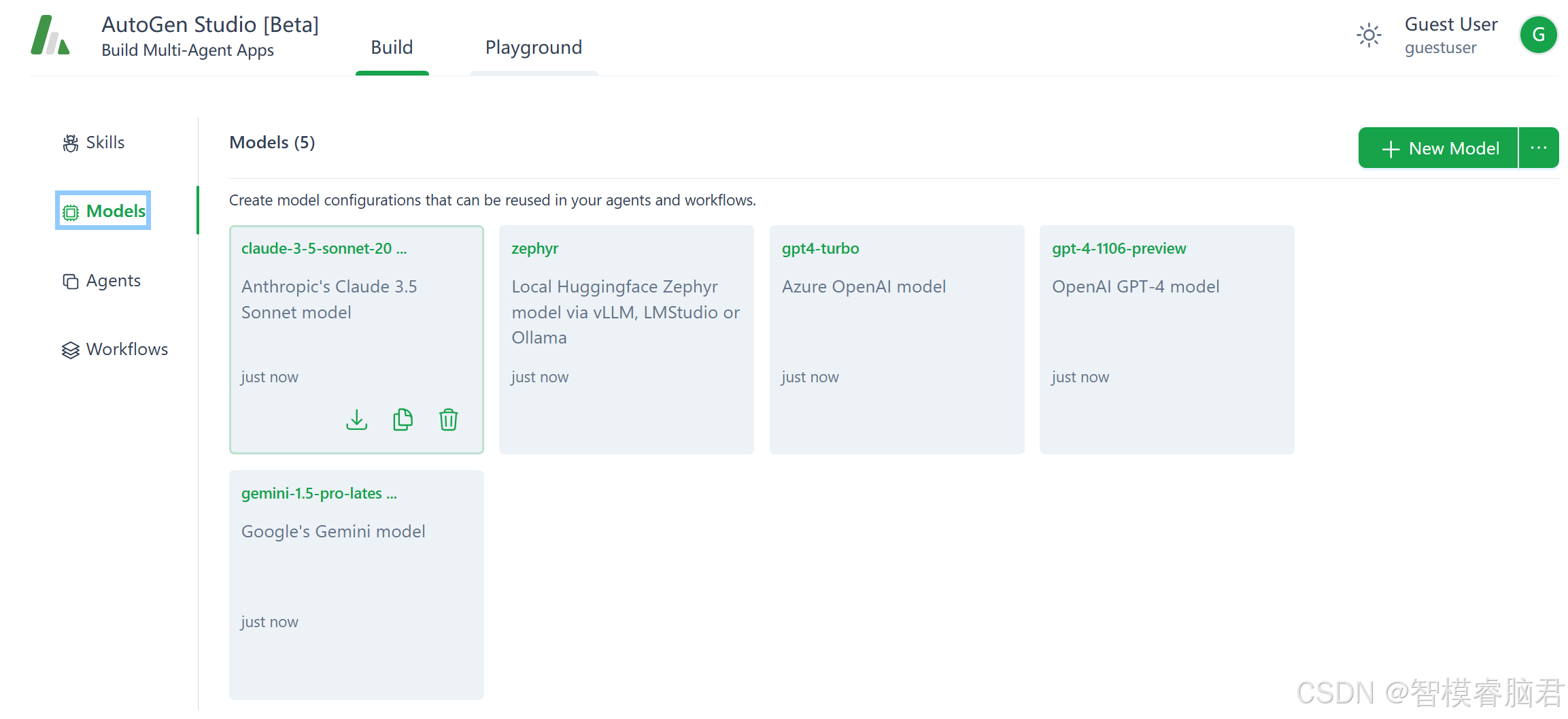Click the Build Multi-Agent Apps subtitle
This screenshot has width=1568, height=719.
click(188, 50)
